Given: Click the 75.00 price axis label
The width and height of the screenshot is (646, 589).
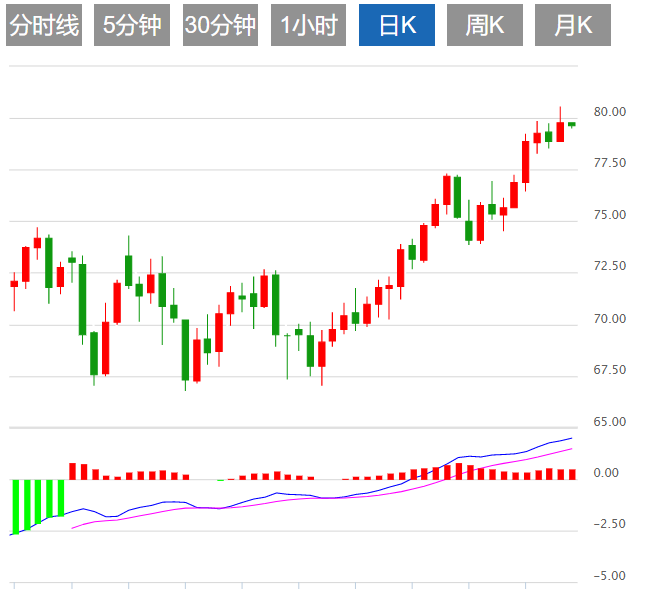Looking at the screenshot, I should click(x=610, y=215).
